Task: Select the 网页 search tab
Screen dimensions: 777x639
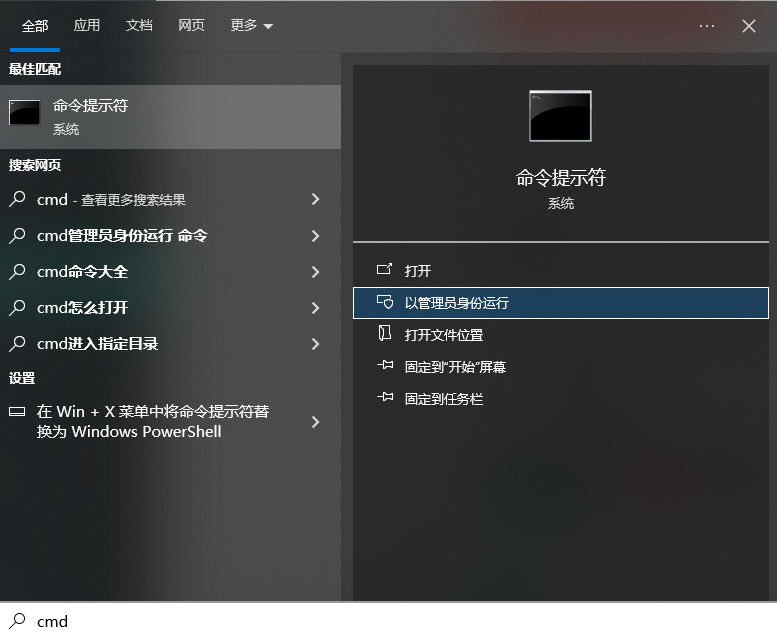Action: coord(191,26)
